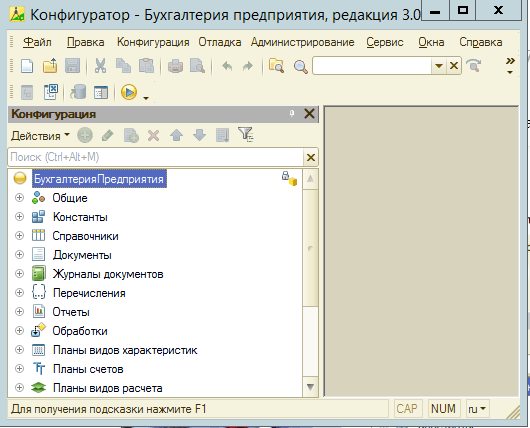Open the toolbar search box dropdown arrow
The image size is (530, 428).
439,66
